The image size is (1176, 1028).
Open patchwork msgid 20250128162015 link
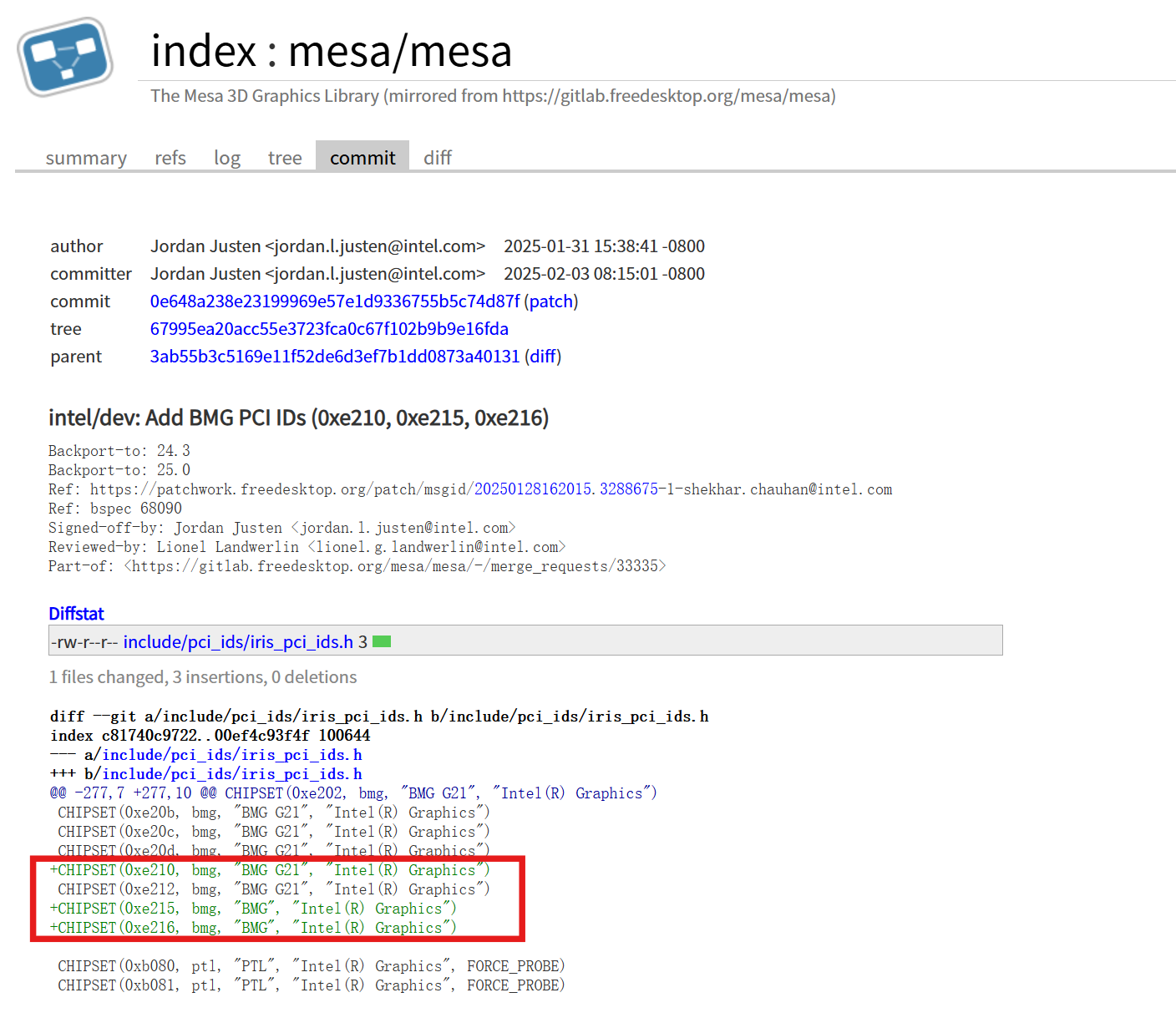point(566,489)
